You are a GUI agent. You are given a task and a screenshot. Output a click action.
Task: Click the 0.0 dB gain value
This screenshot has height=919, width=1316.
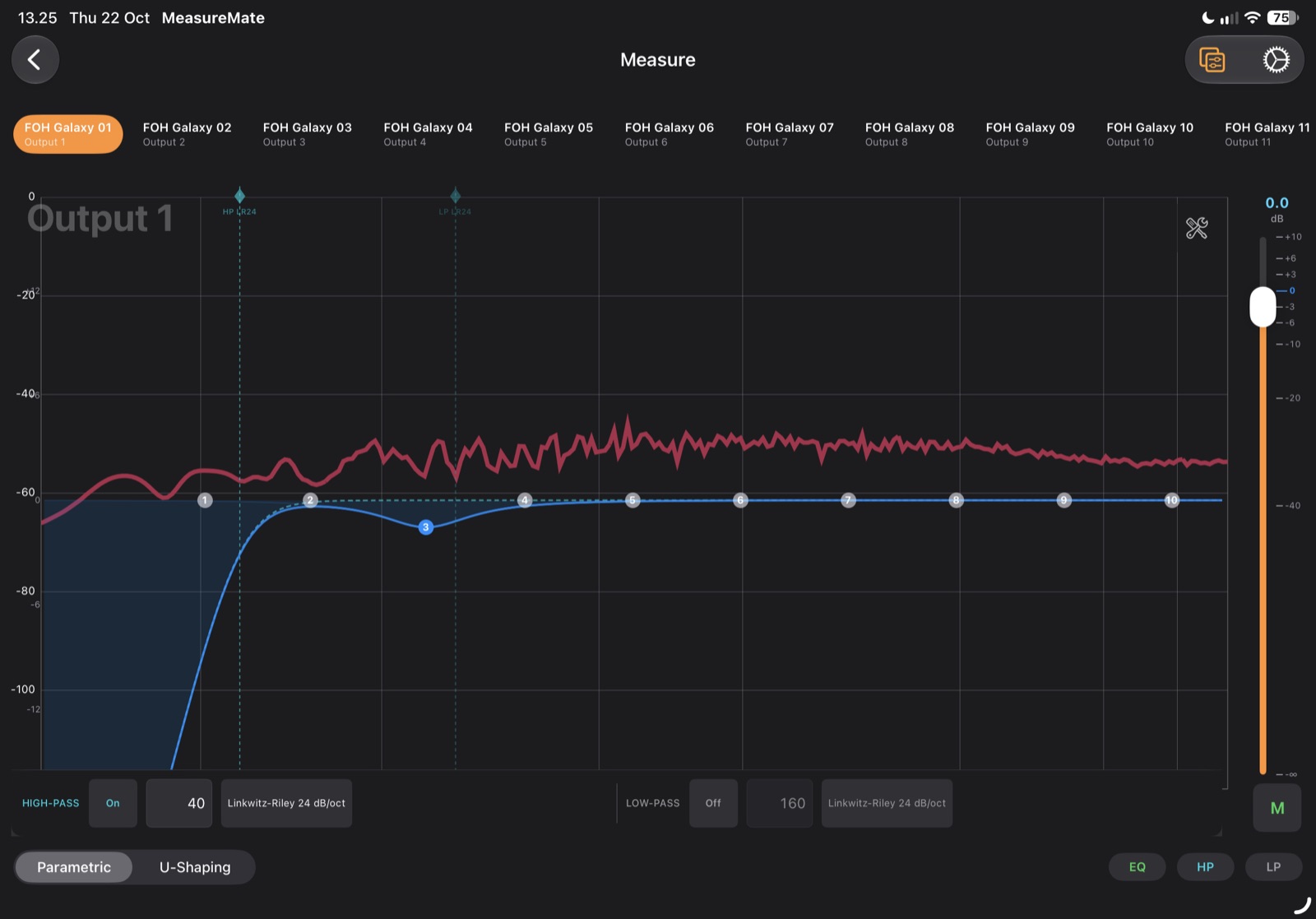1277,203
